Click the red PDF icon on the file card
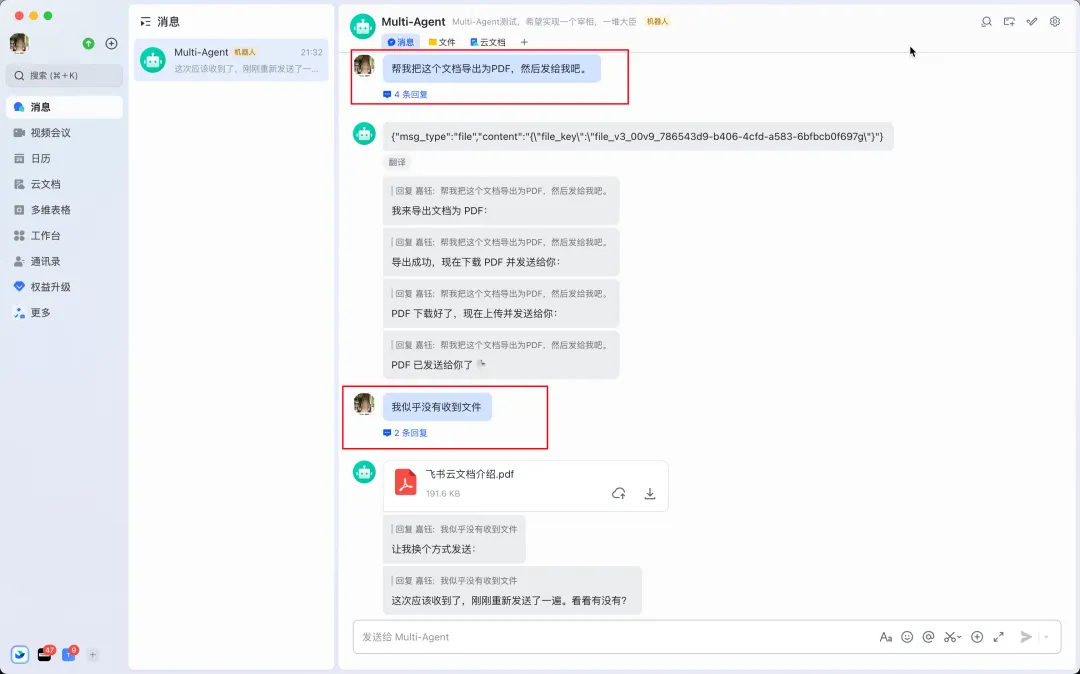Image resolution: width=1080 pixels, height=674 pixels. click(406, 483)
